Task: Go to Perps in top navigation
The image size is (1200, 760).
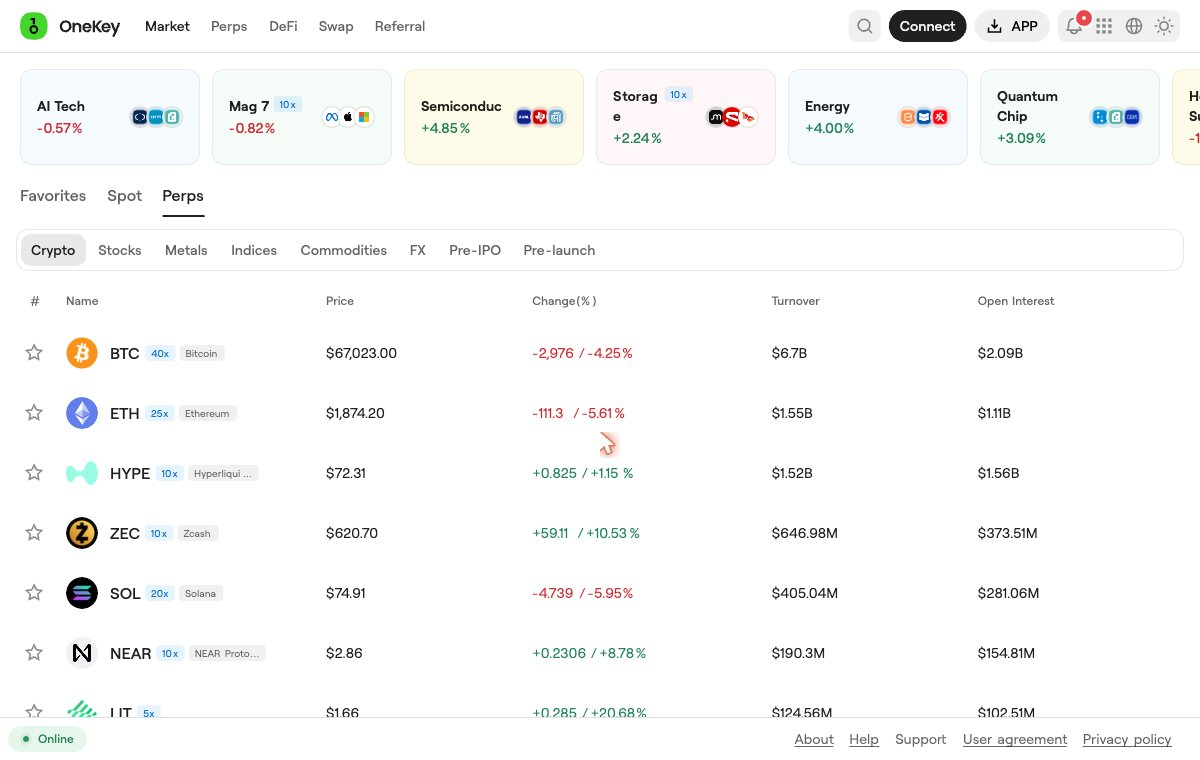Action: pyautogui.click(x=229, y=26)
